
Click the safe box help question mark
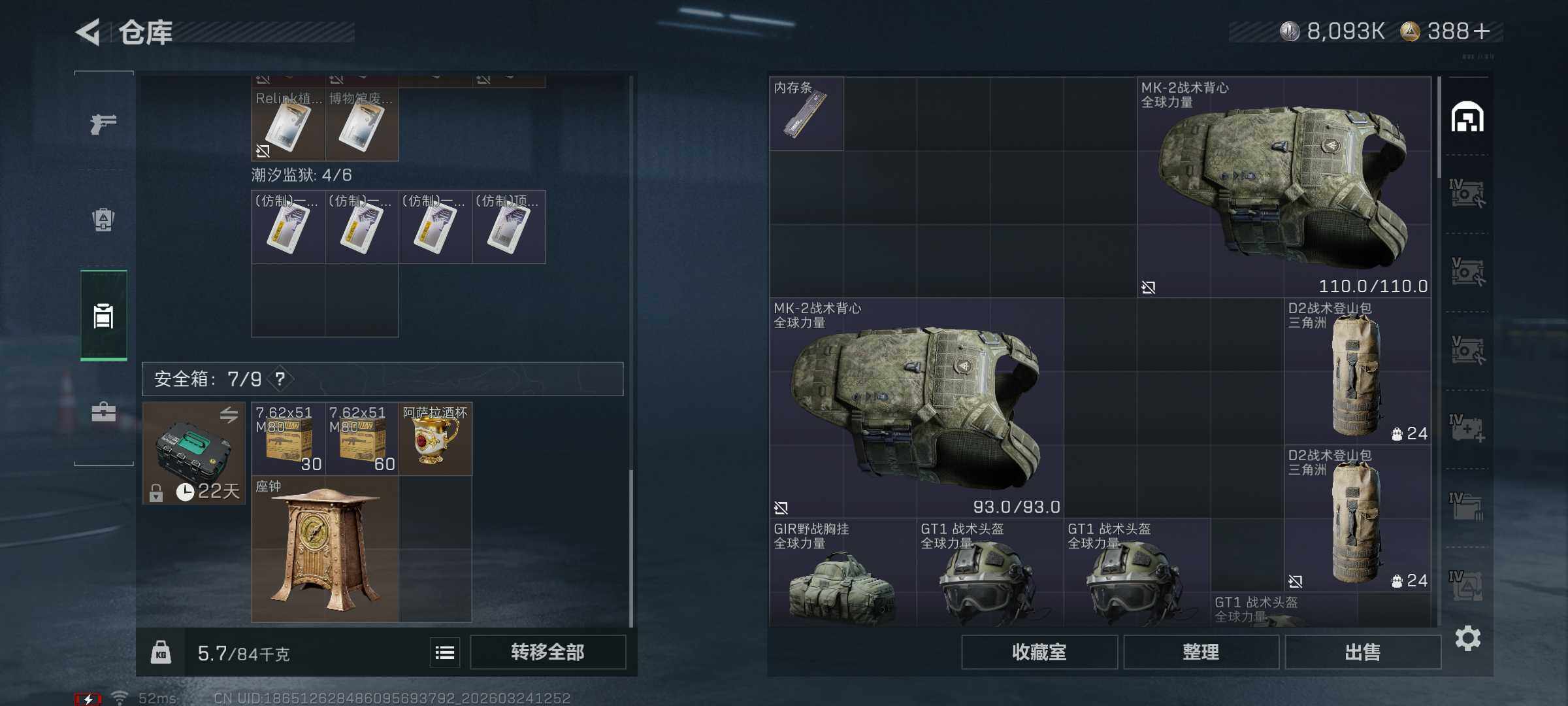click(x=280, y=378)
